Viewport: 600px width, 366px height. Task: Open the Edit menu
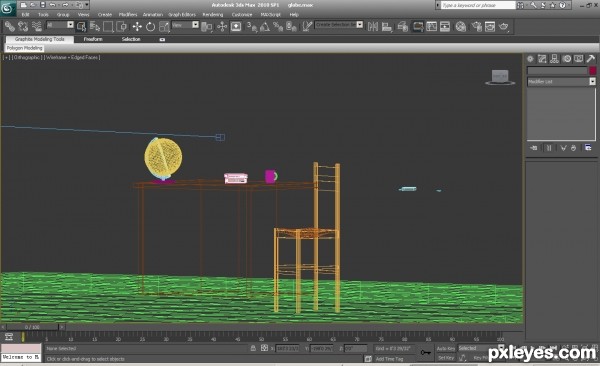coord(26,15)
